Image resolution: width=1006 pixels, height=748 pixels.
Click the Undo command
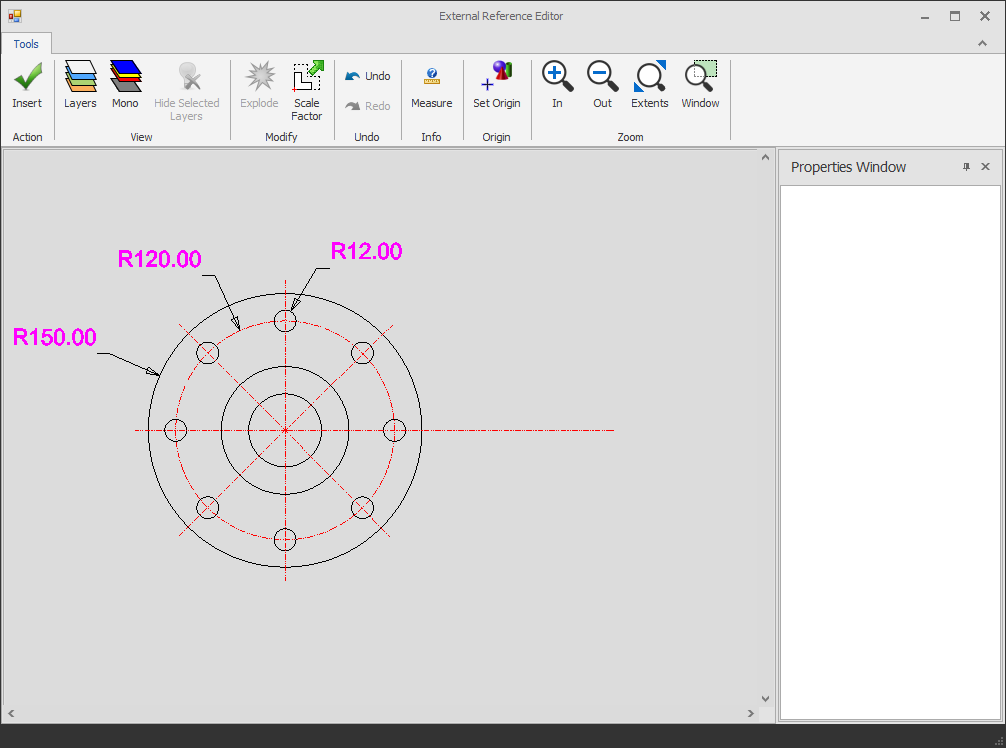367,75
